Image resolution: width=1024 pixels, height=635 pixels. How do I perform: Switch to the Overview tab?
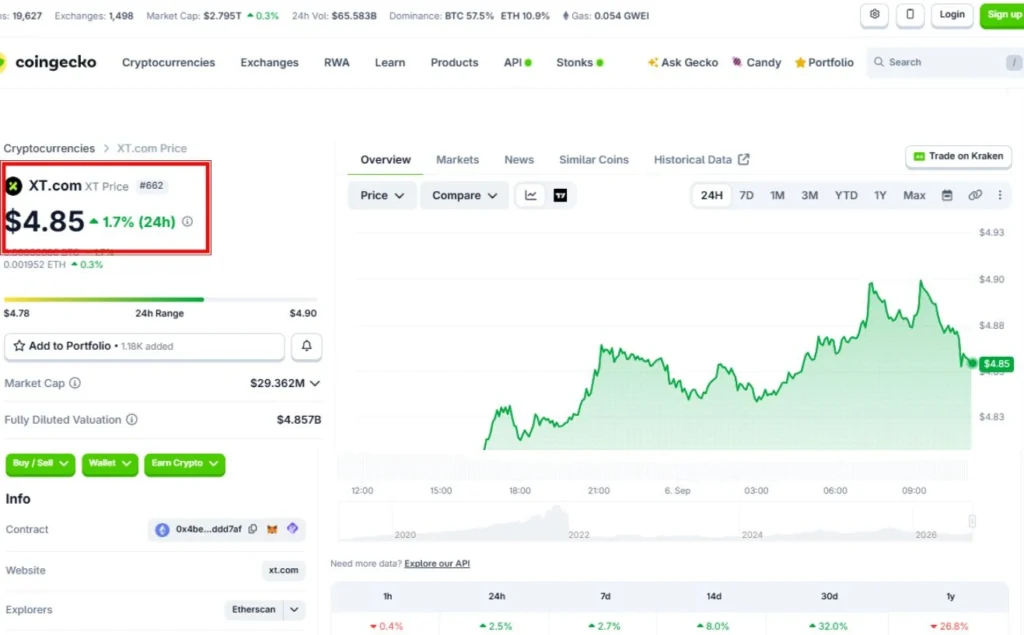pos(385,159)
